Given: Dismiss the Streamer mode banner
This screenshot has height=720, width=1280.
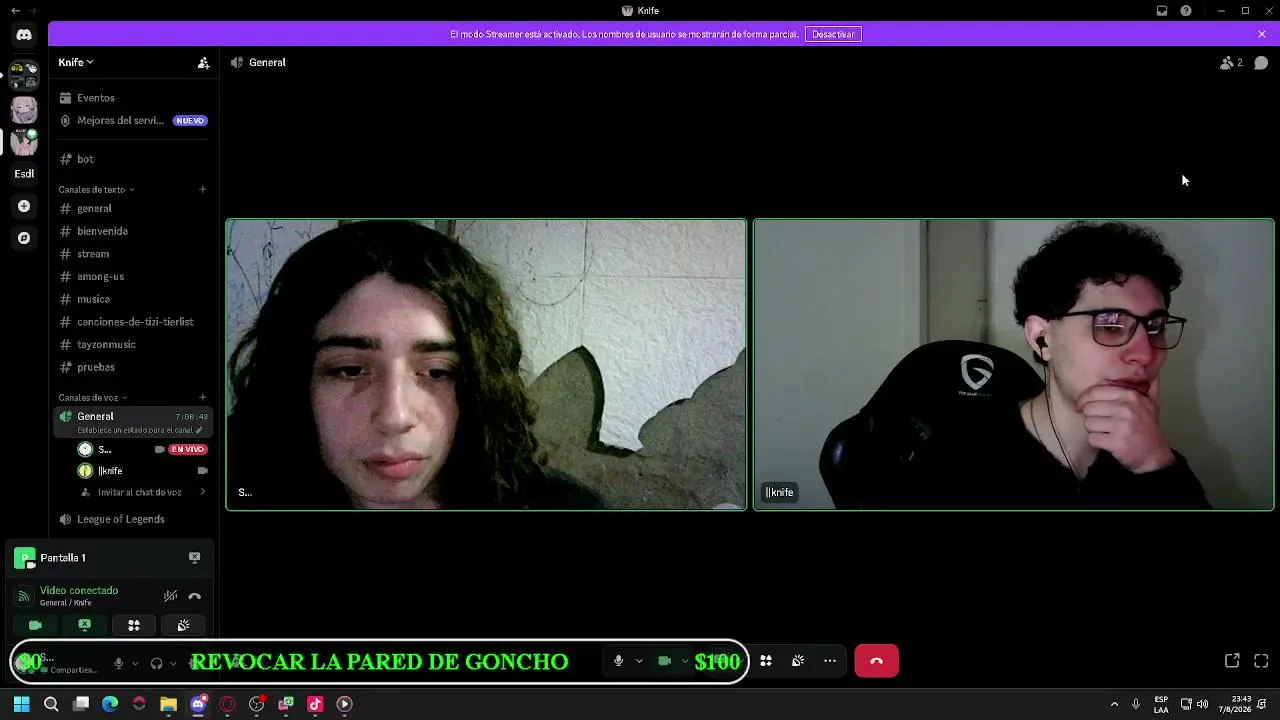Looking at the screenshot, I should point(1262,34).
